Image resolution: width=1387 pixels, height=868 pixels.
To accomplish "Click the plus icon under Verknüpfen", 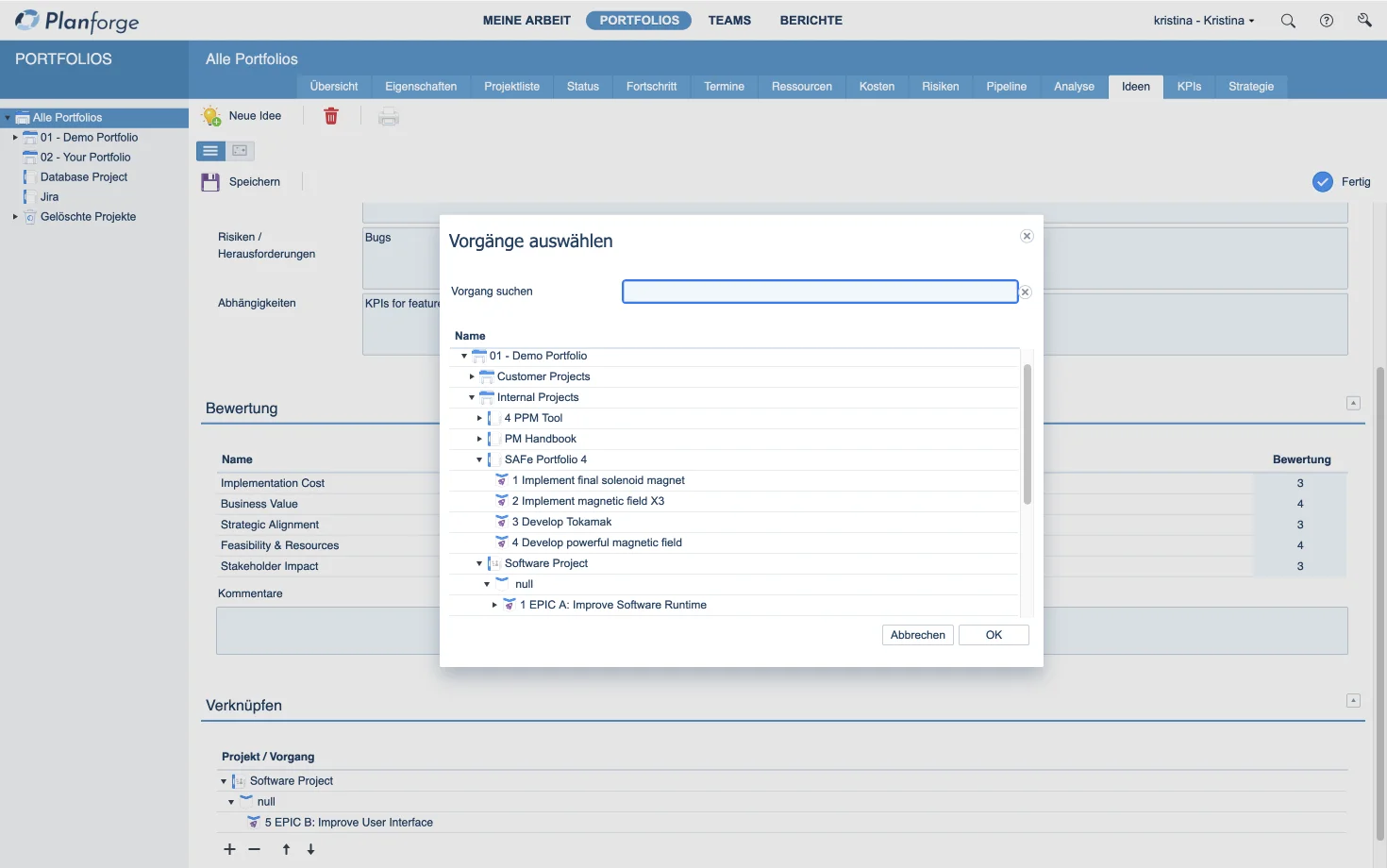I will [x=229, y=849].
